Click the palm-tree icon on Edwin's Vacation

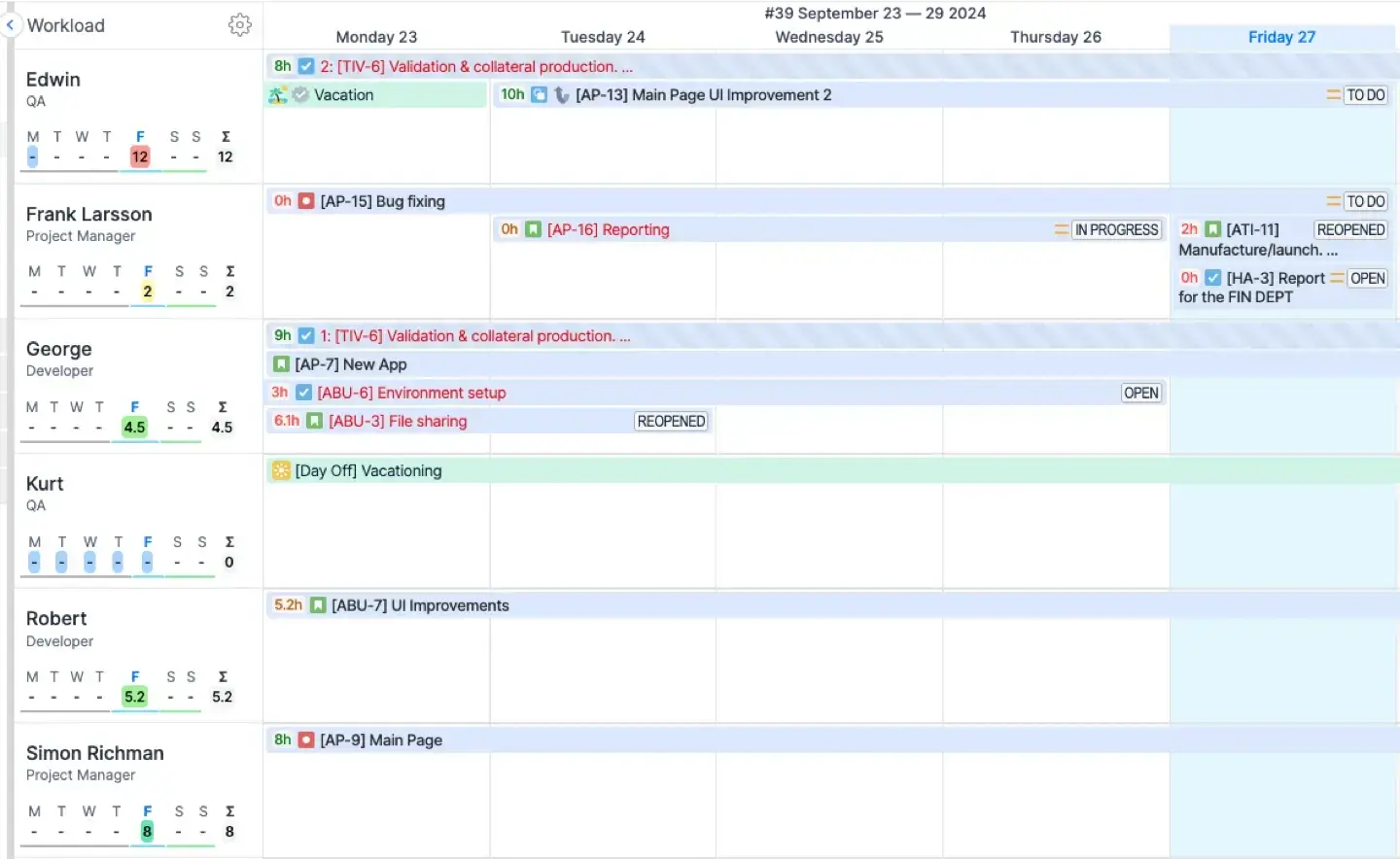pos(277,94)
